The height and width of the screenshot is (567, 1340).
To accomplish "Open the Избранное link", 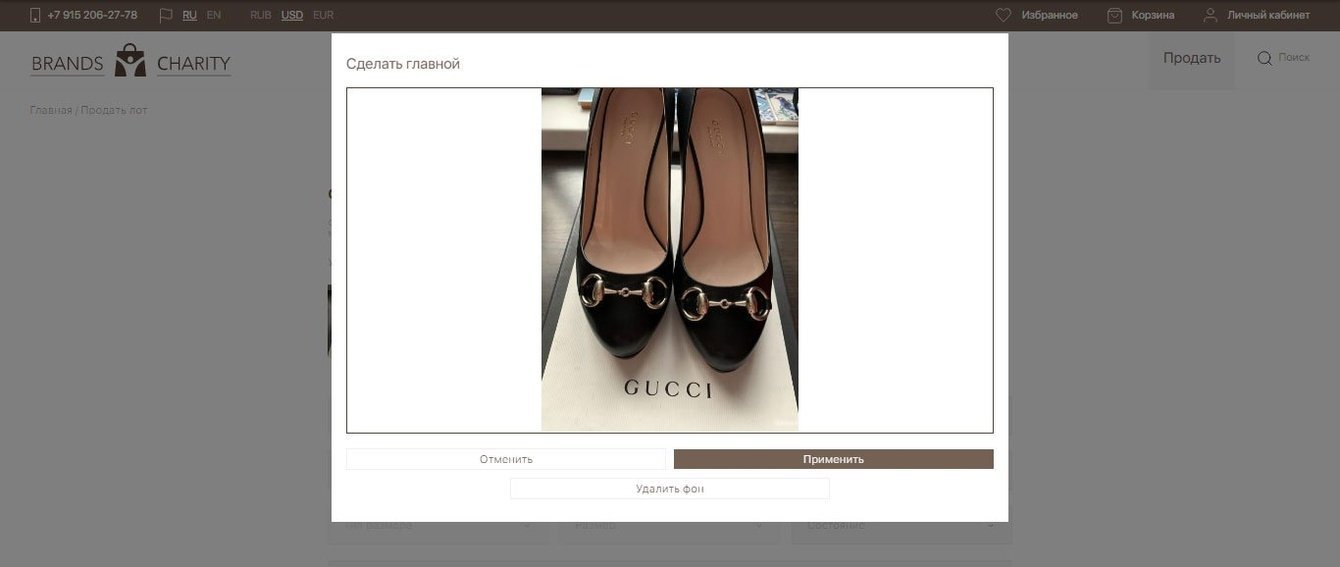I will (1049, 15).
